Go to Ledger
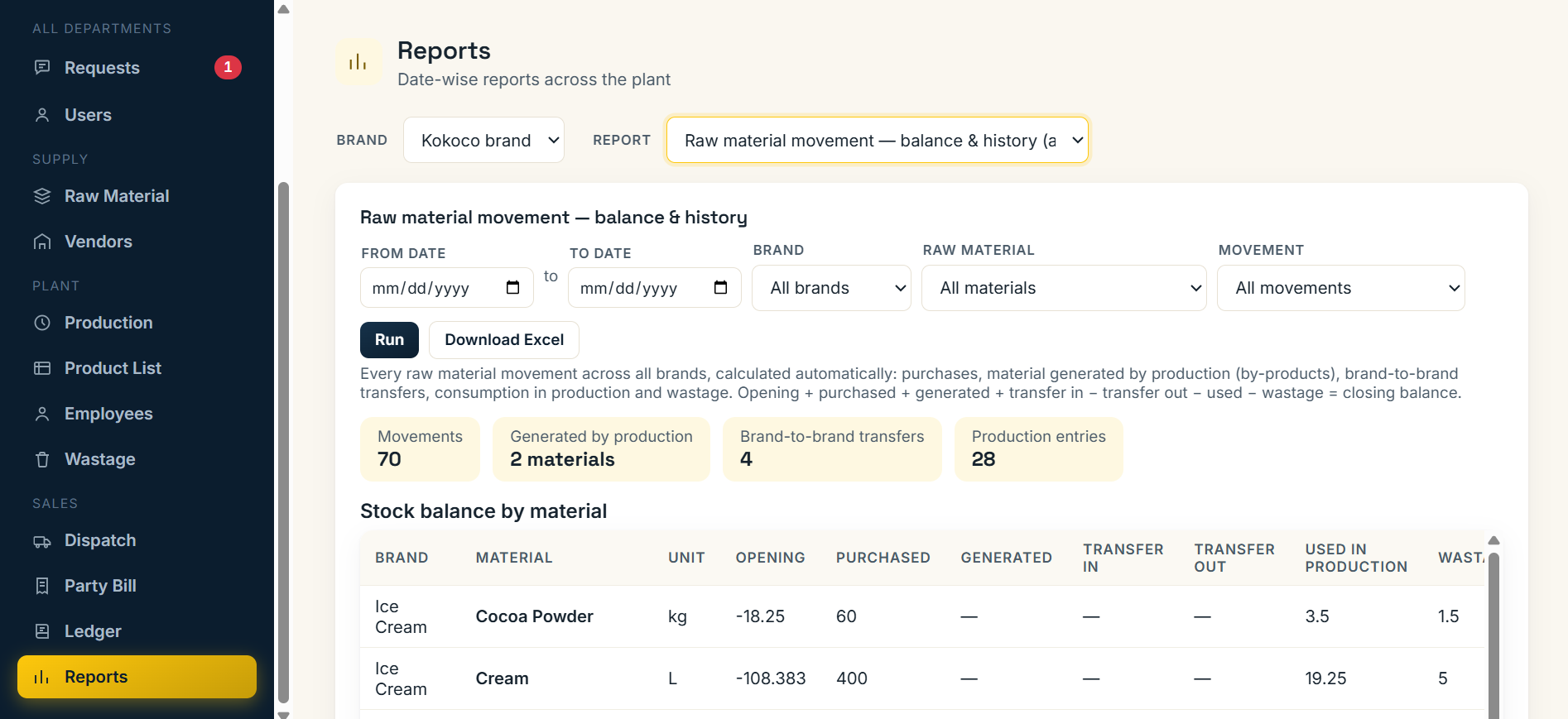 [x=137, y=631]
